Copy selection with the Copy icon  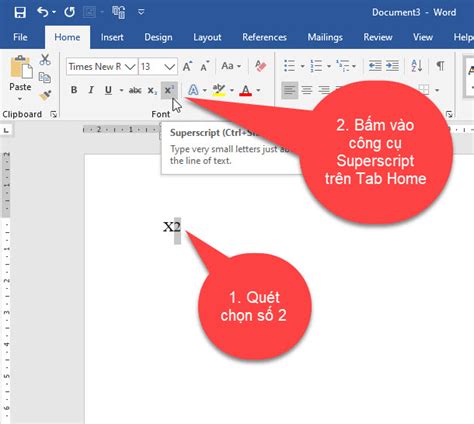45,78
